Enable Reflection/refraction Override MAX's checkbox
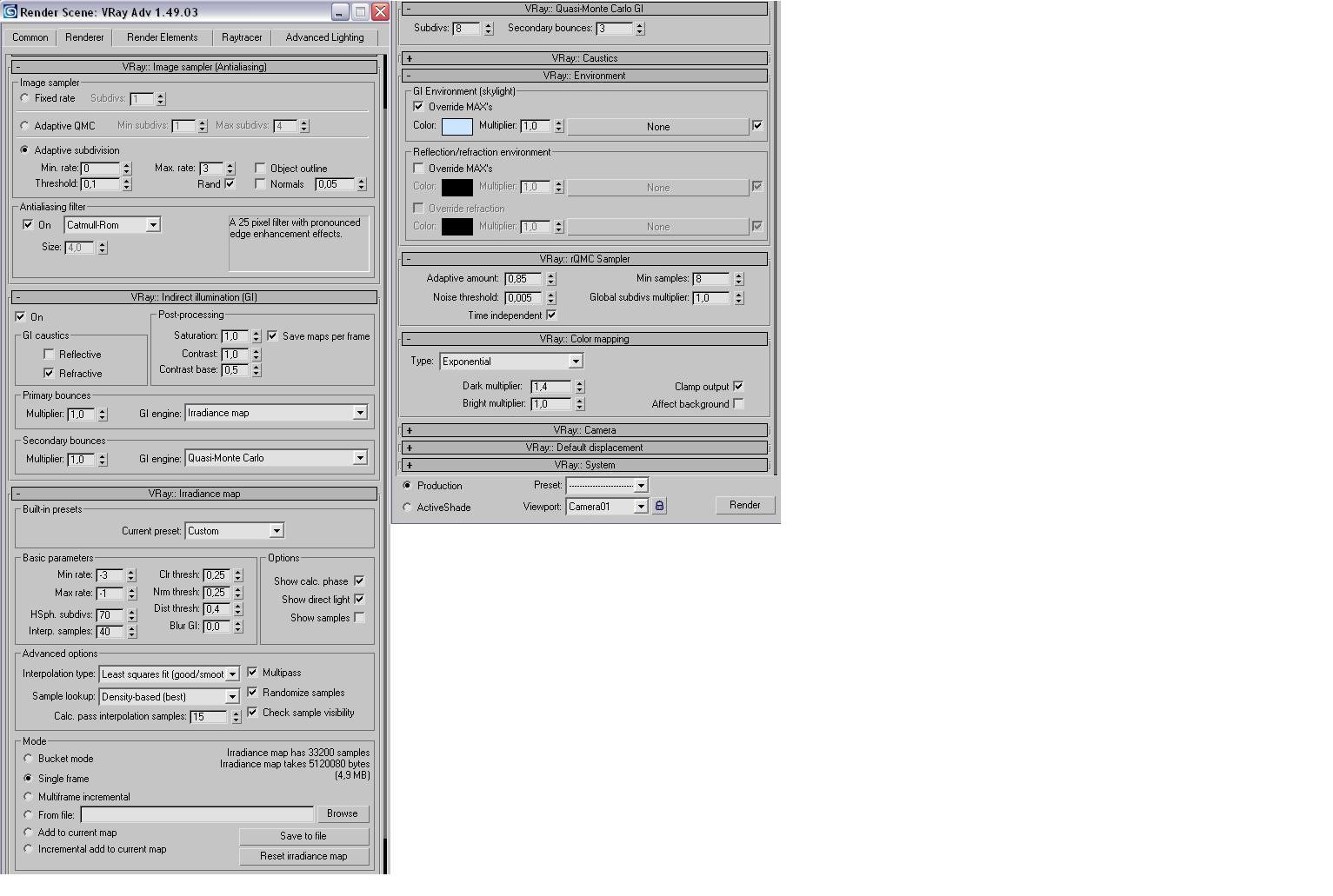The height and width of the screenshot is (896, 1333). [418, 168]
